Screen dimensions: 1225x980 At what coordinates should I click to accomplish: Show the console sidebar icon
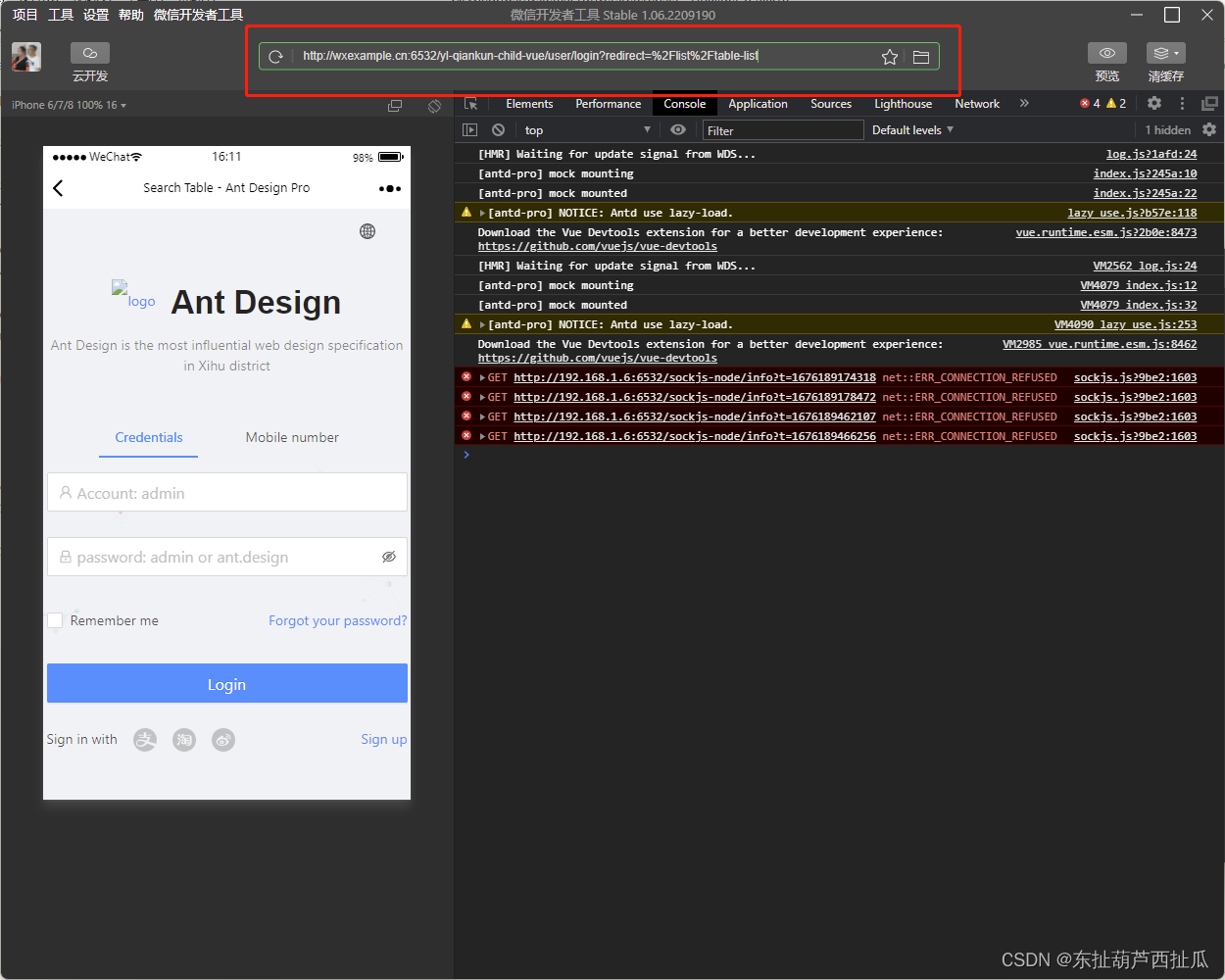[470, 129]
